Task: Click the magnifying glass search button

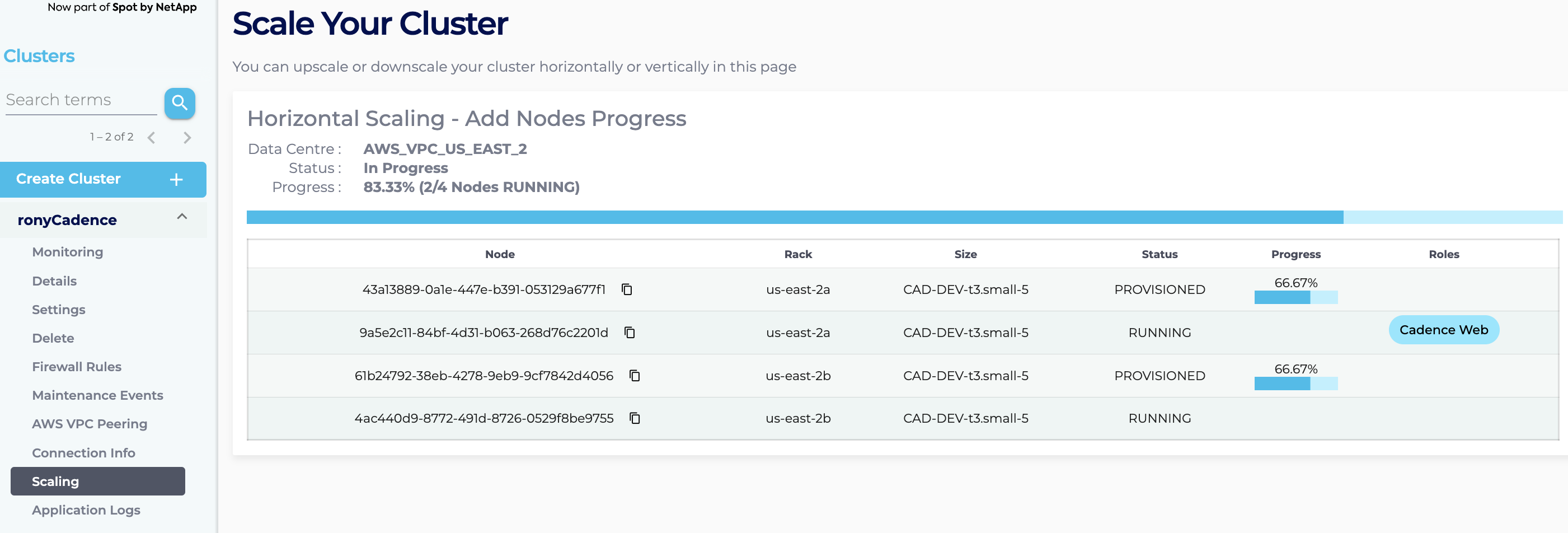Action: coord(180,103)
